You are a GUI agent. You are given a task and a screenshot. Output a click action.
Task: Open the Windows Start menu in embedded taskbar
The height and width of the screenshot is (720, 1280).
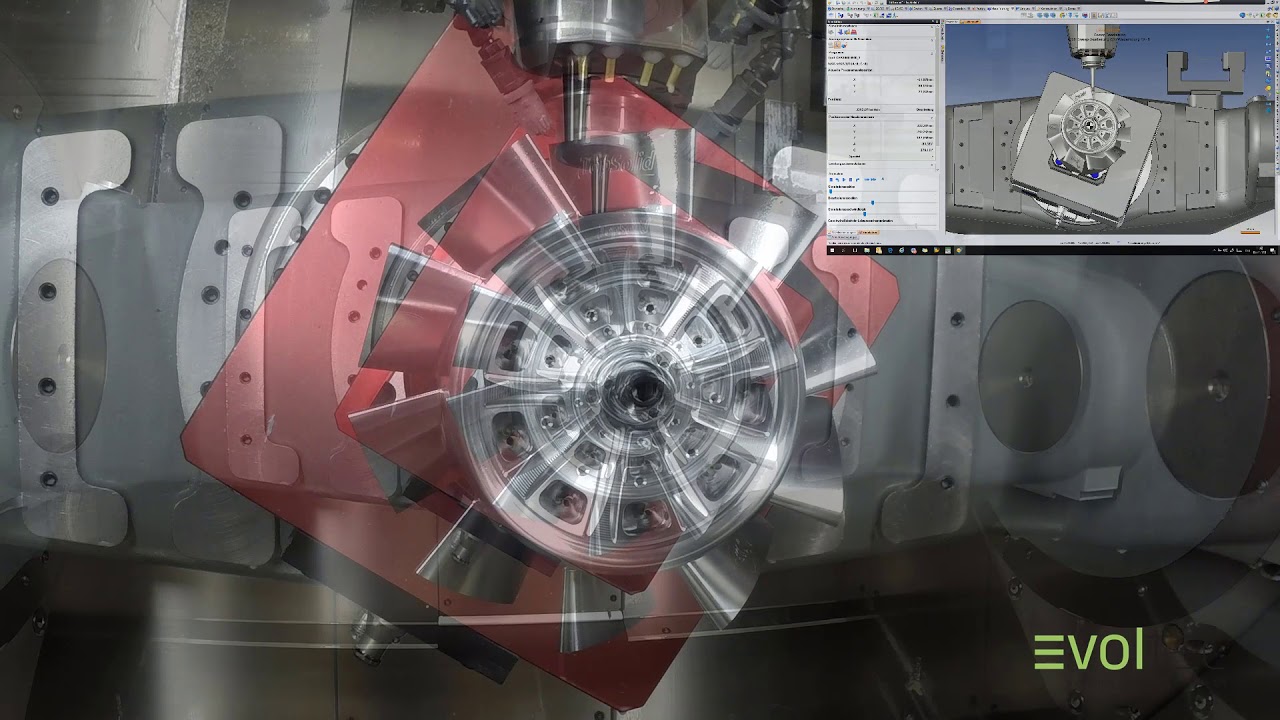tap(832, 250)
